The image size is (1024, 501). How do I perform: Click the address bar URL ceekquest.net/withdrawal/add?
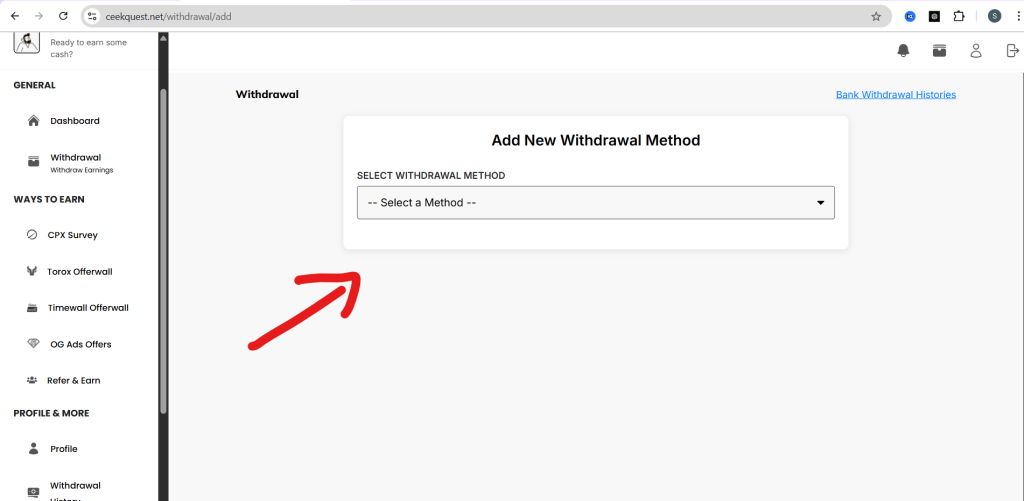tap(168, 16)
